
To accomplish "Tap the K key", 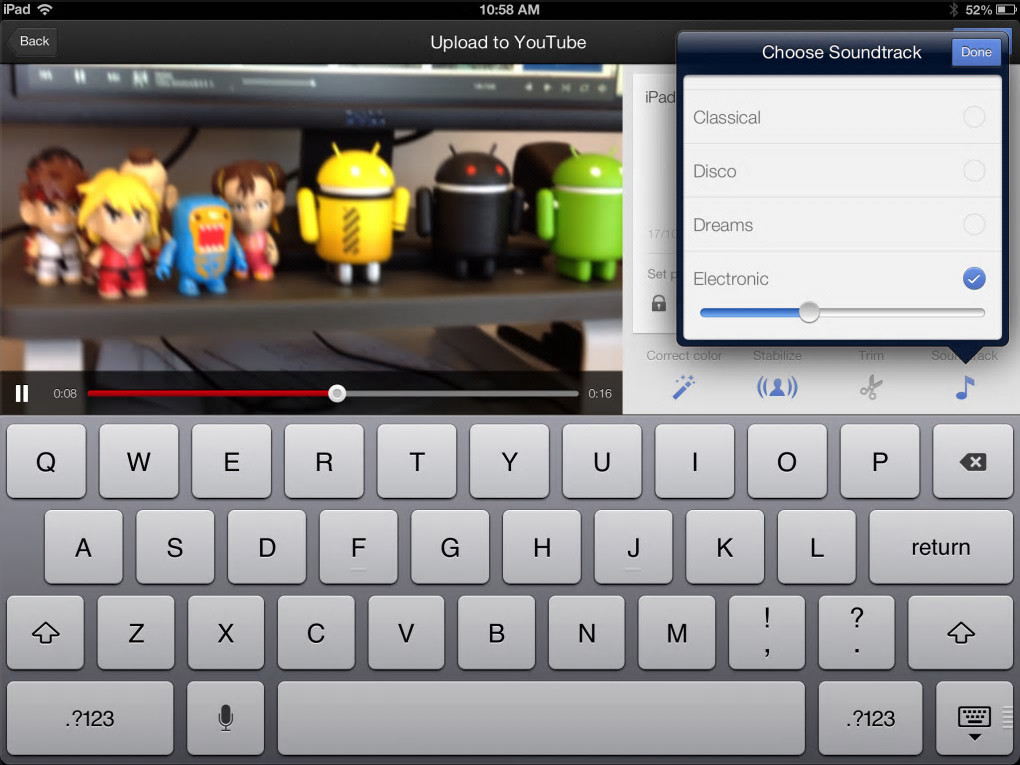I will 725,547.
